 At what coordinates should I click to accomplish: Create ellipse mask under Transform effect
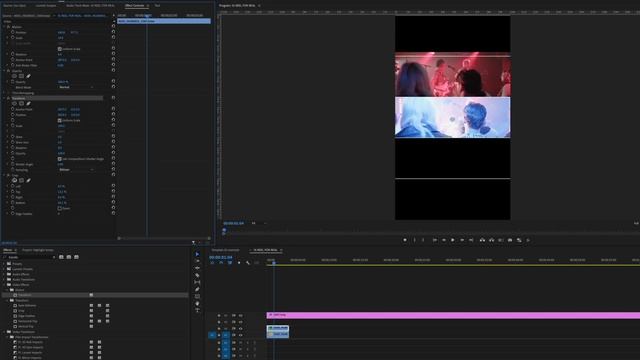pos(14,104)
